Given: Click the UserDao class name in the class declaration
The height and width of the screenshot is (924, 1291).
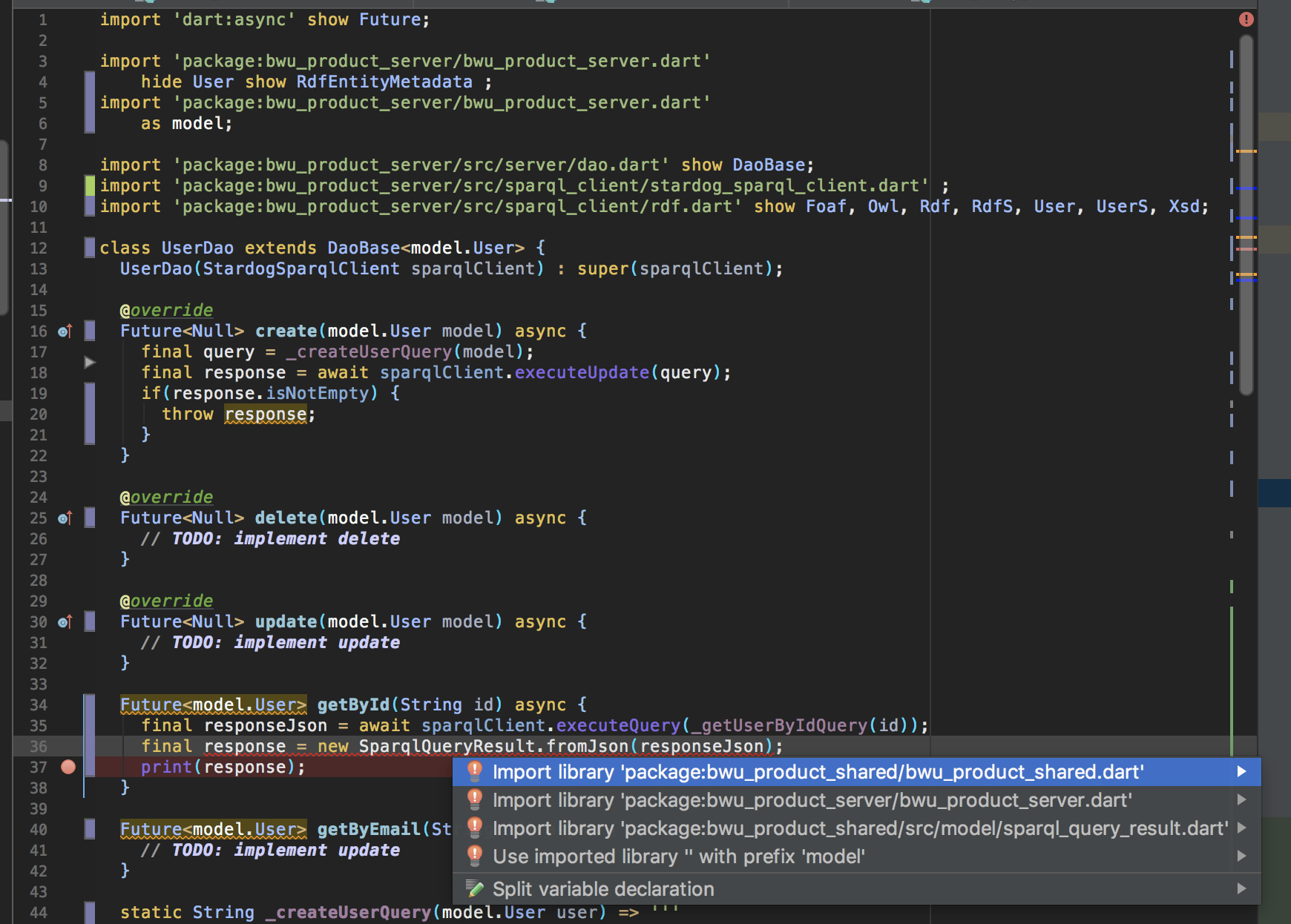Looking at the screenshot, I should pyautogui.click(x=197, y=248).
